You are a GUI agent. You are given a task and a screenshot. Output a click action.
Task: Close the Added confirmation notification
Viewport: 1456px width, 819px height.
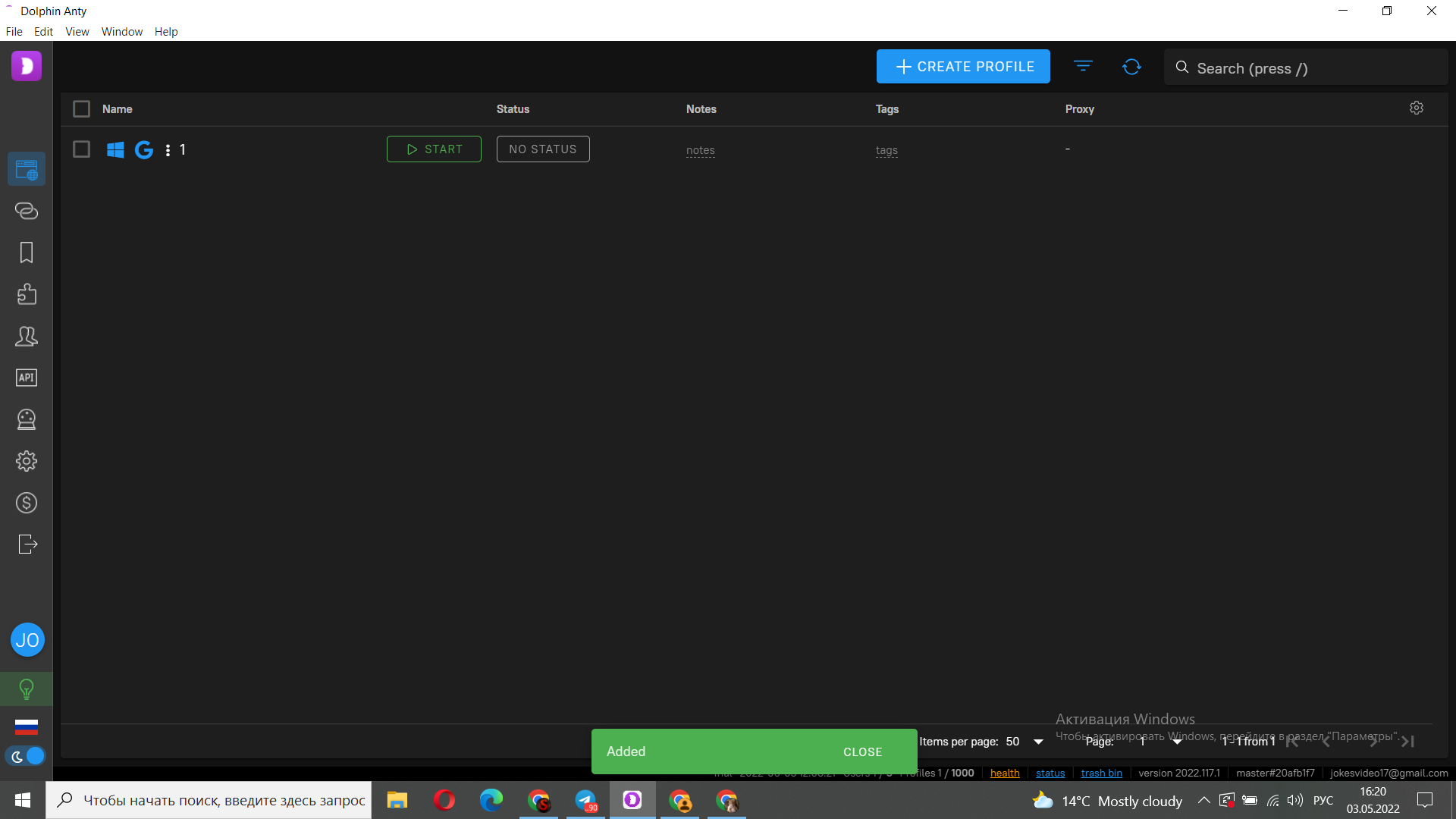pos(862,751)
